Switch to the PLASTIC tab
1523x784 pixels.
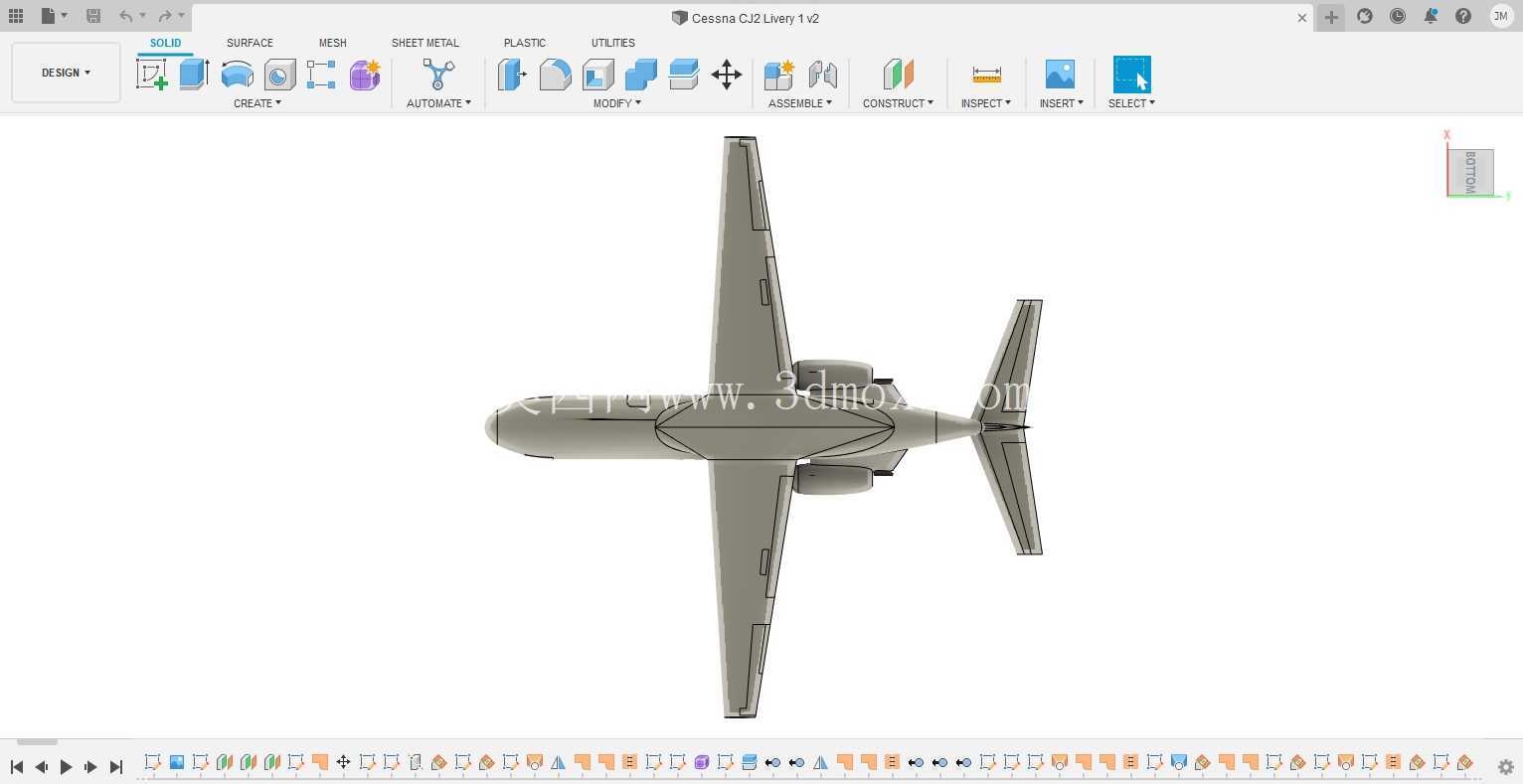(x=524, y=43)
